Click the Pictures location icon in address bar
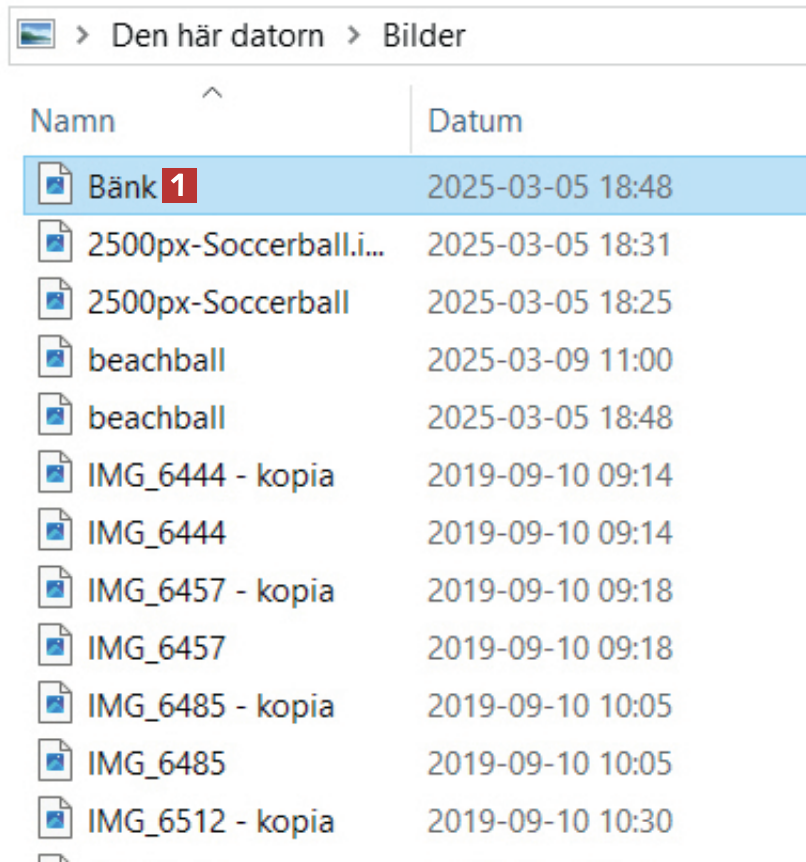806x862 pixels. coord(37,36)
